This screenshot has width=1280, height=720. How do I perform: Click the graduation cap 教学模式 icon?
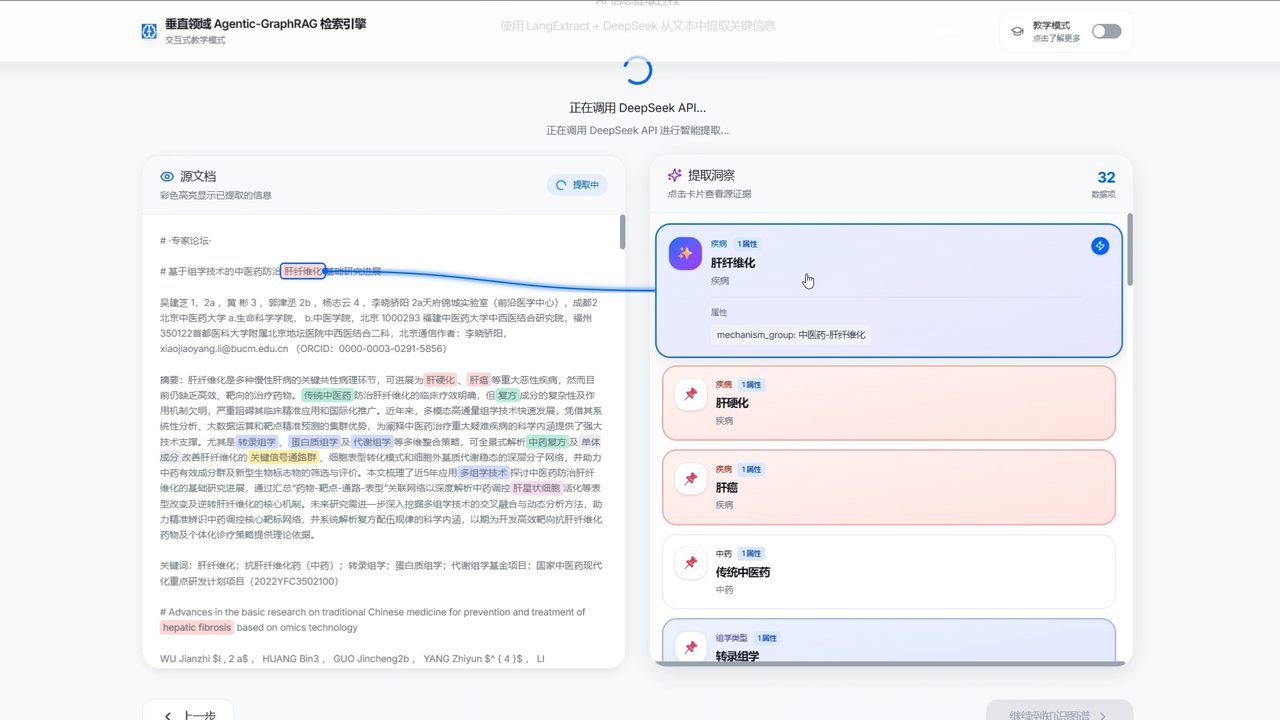point(1017,31)
